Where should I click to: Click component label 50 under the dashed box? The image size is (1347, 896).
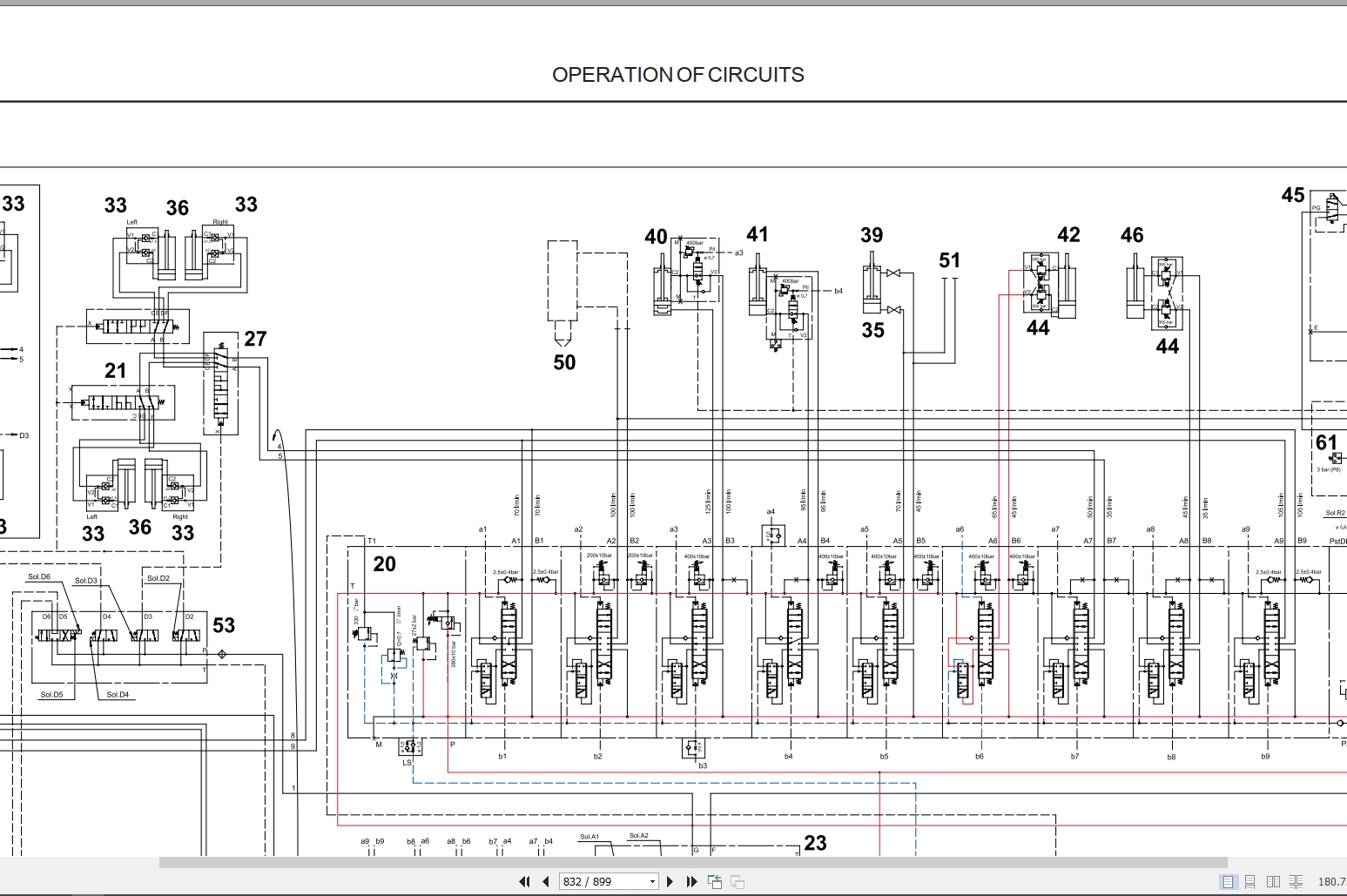564,362
